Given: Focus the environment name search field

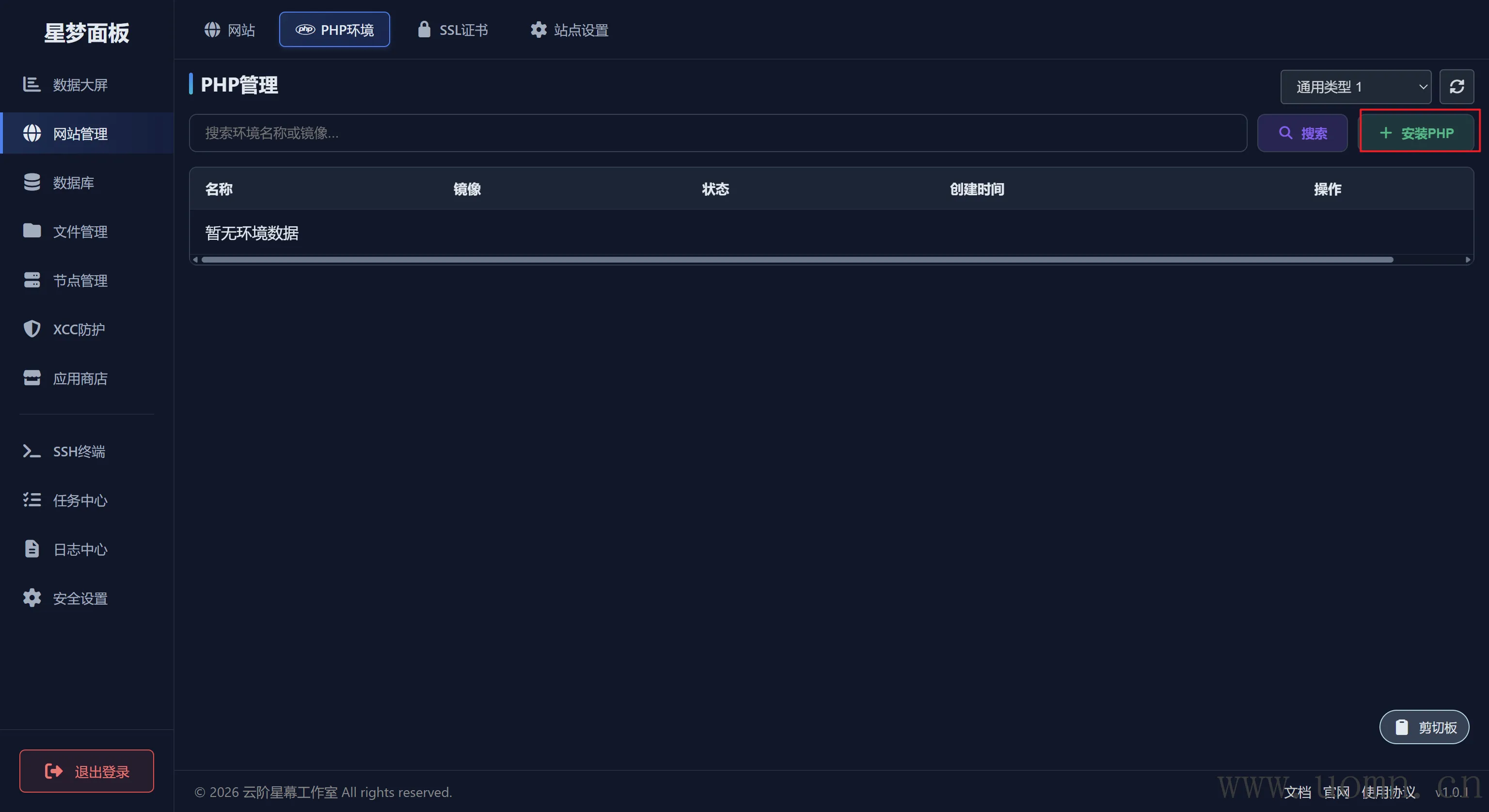Looking at the screenshot, I should (x=717, y=133).
